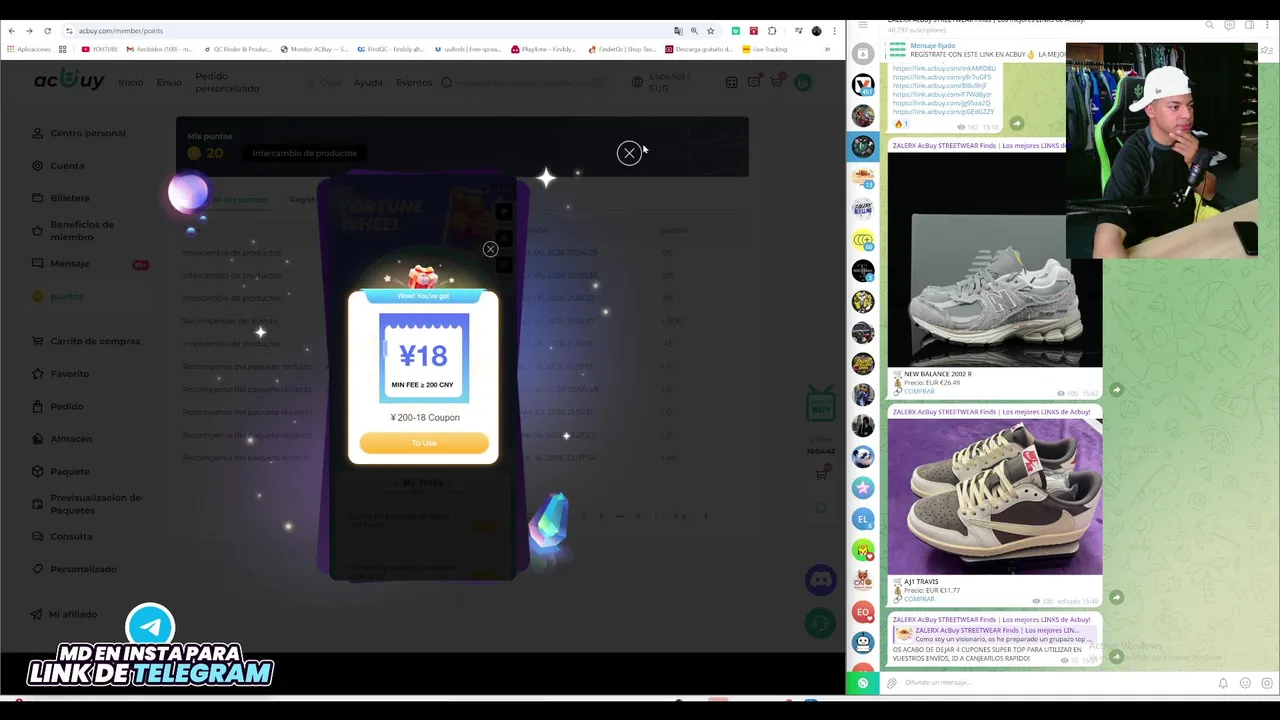Open Centro personal in sidebar
Image resolution: width=1280 pixels, height=720 pixels.
tap(80, 133)
